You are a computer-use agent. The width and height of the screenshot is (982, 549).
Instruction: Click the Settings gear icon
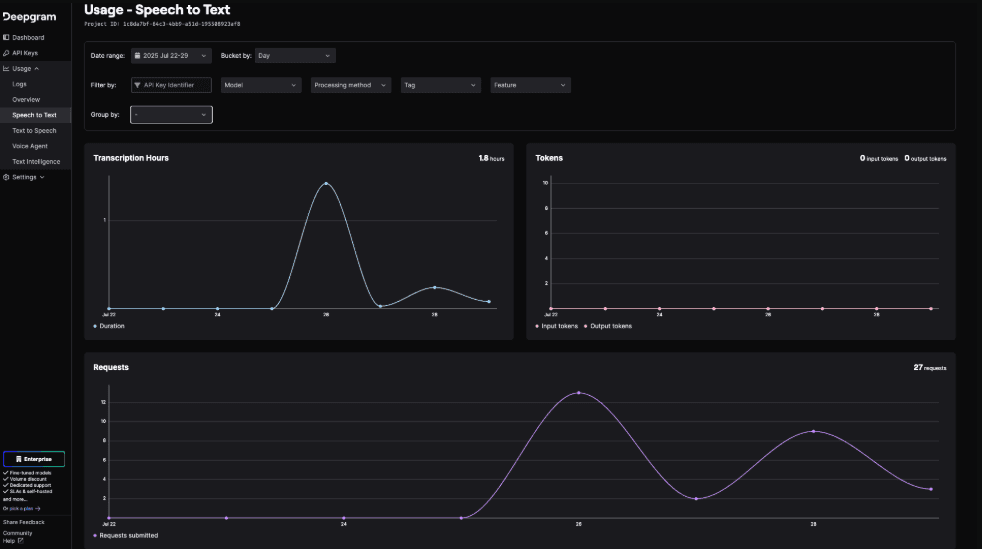6,177
